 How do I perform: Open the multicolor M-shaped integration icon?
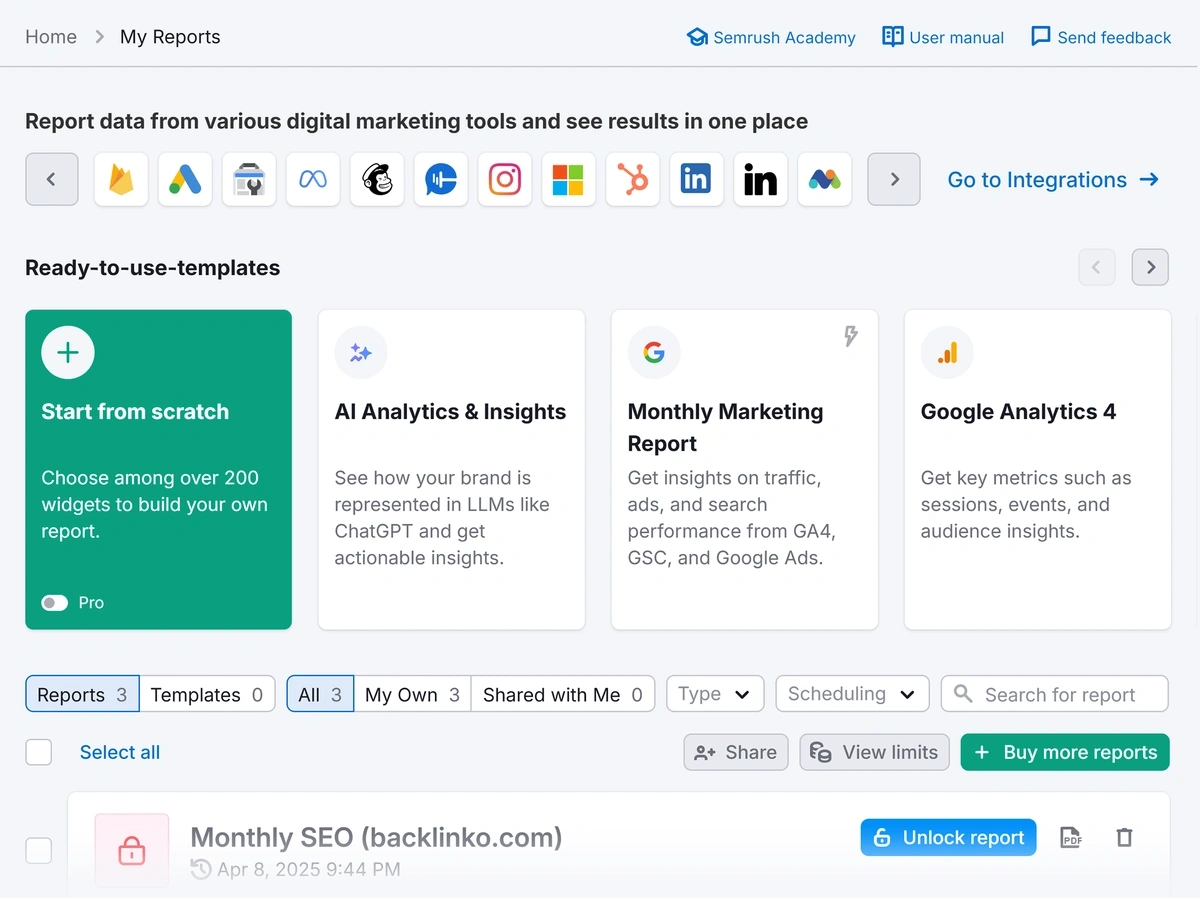tap(825, 180)
